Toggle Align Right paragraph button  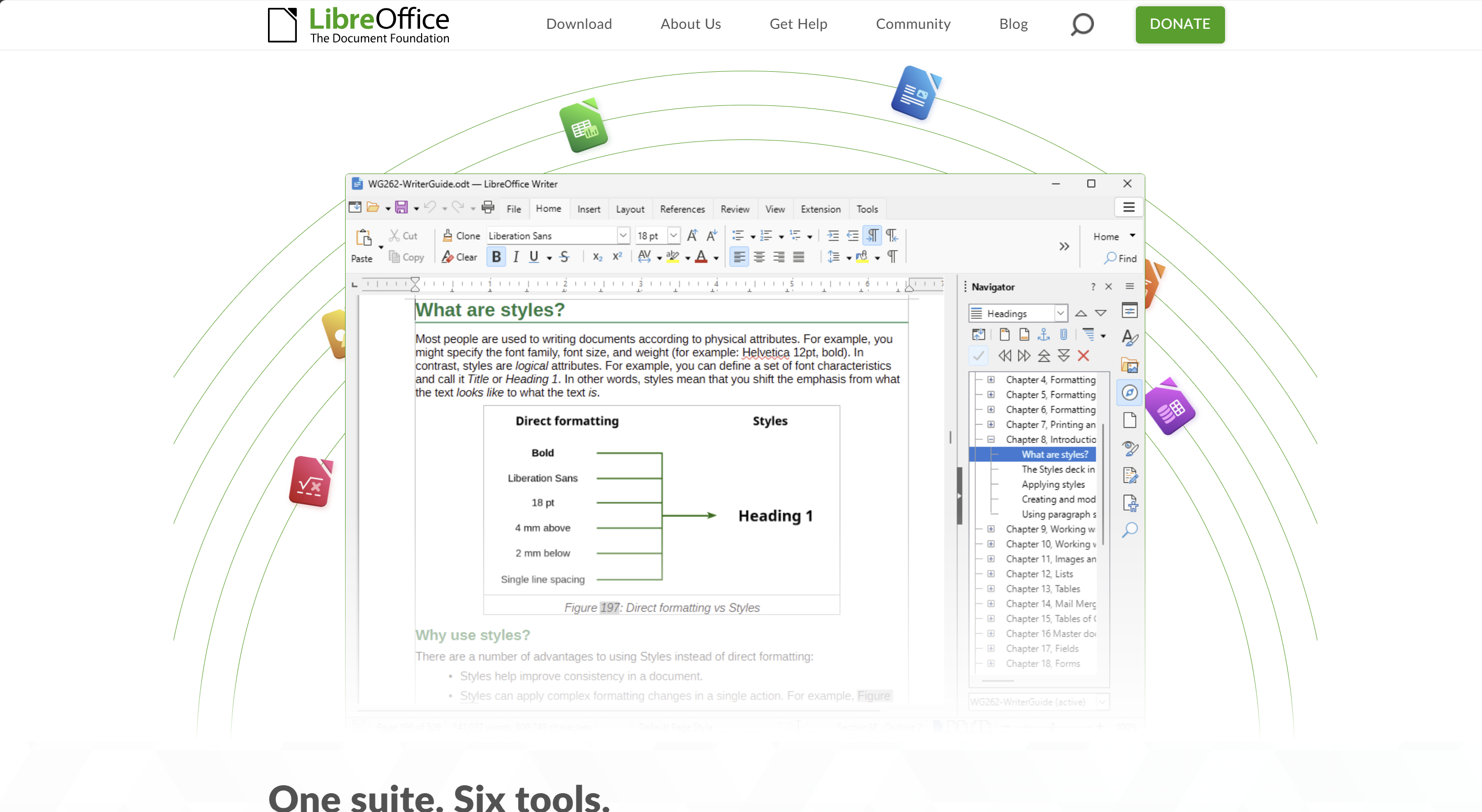[x=779, y=257]
